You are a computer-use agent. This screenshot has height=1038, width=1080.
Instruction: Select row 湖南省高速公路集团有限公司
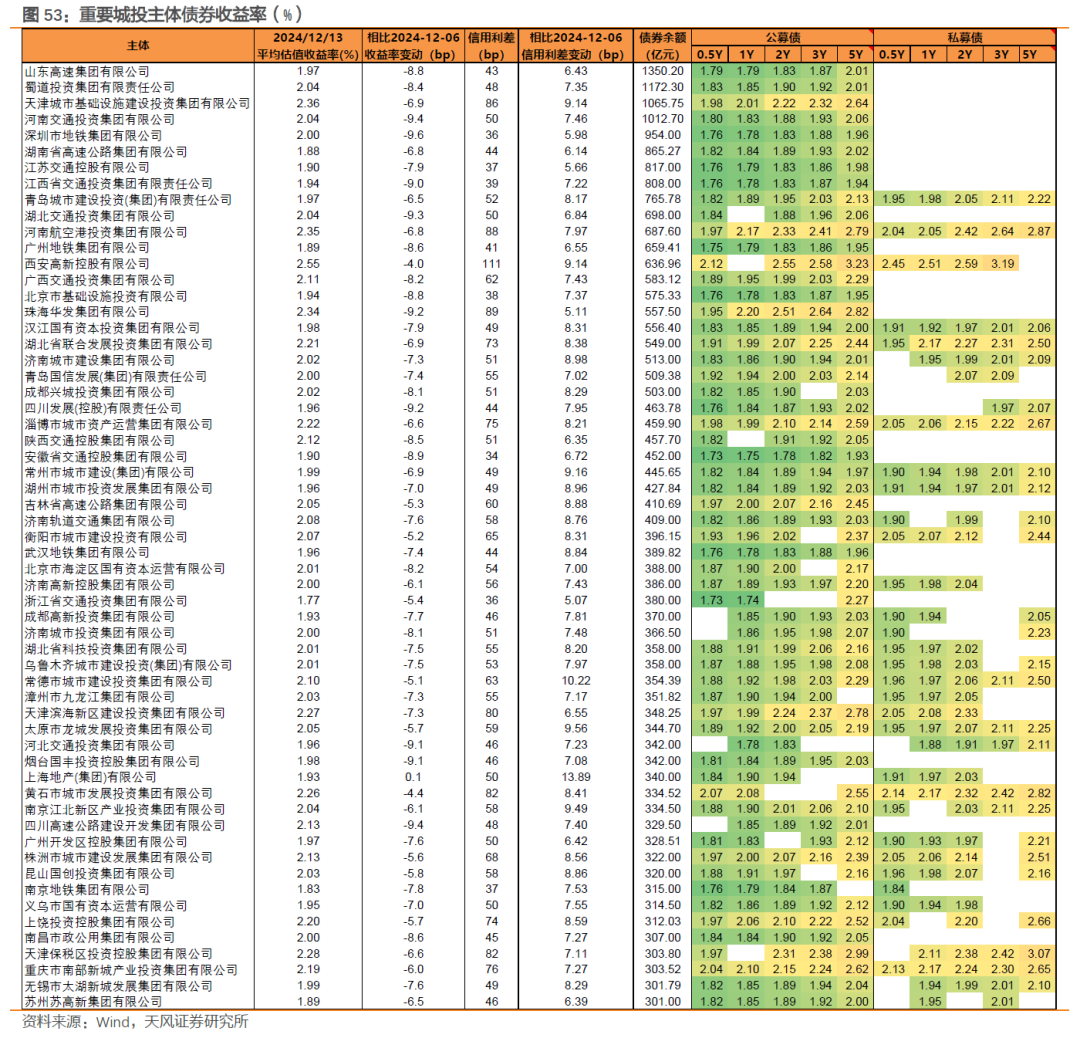(539, 152)
